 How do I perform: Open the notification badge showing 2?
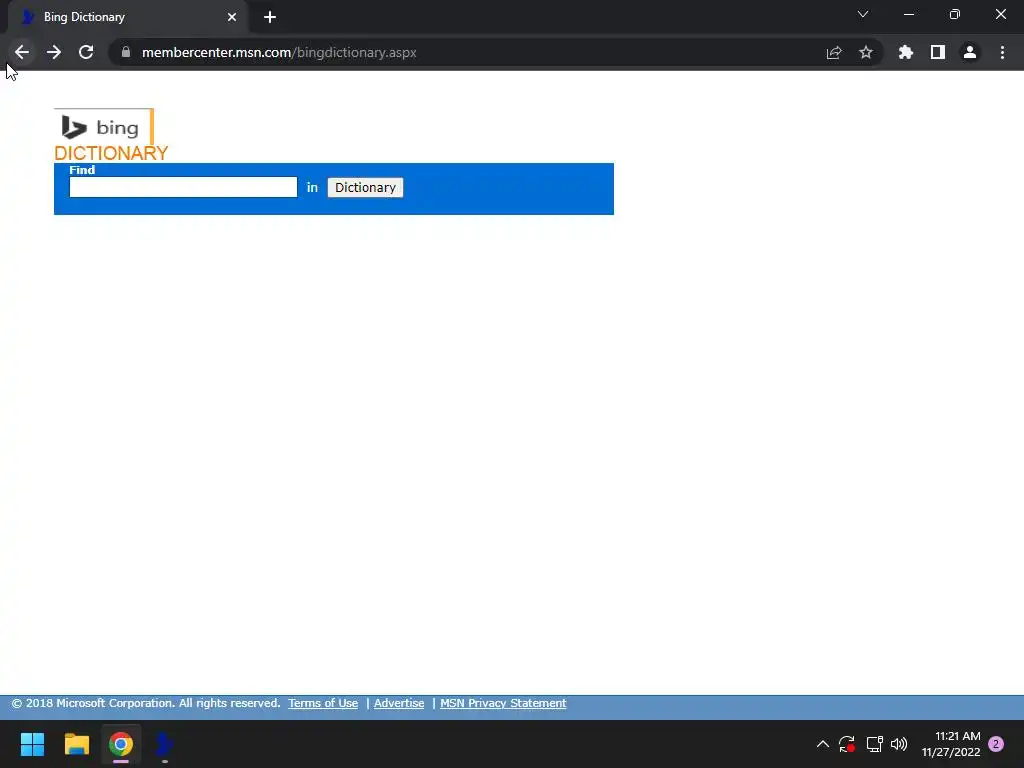[996, 744]
